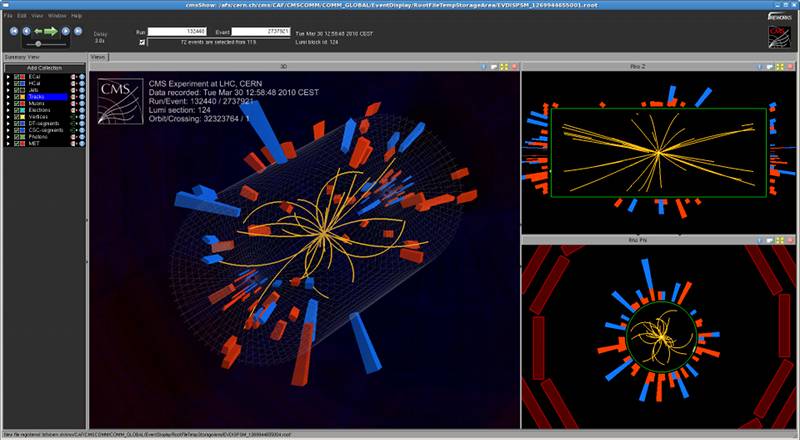Toggle Jets collection visibility checkbox
800x440 pixels.
coord(16,90)
